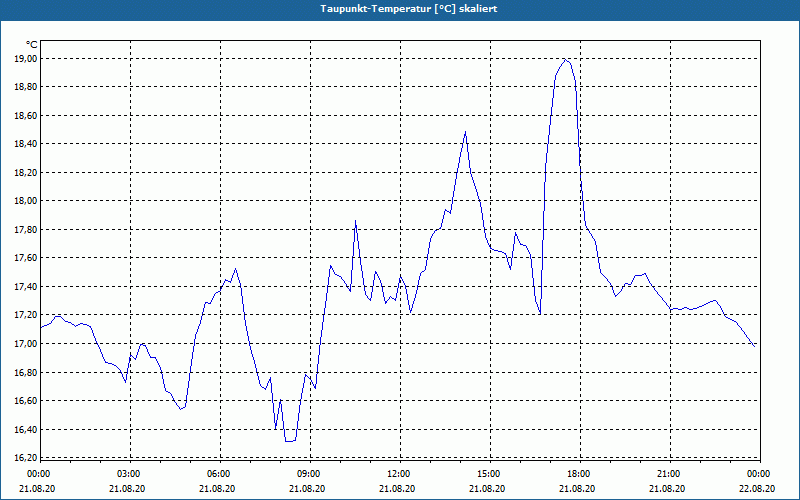Click the '21.08.20' date under 18:00
800x500 pixels.
(578, 488)
